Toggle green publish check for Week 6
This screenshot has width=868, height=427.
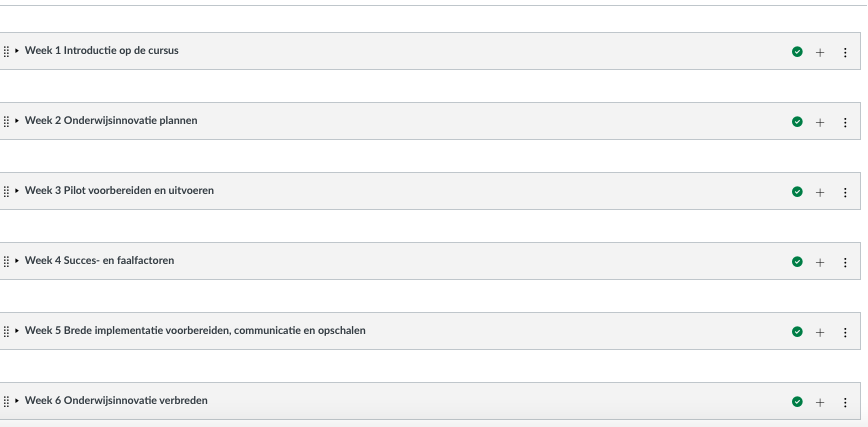pyautogui.click(x=797, y=401)
